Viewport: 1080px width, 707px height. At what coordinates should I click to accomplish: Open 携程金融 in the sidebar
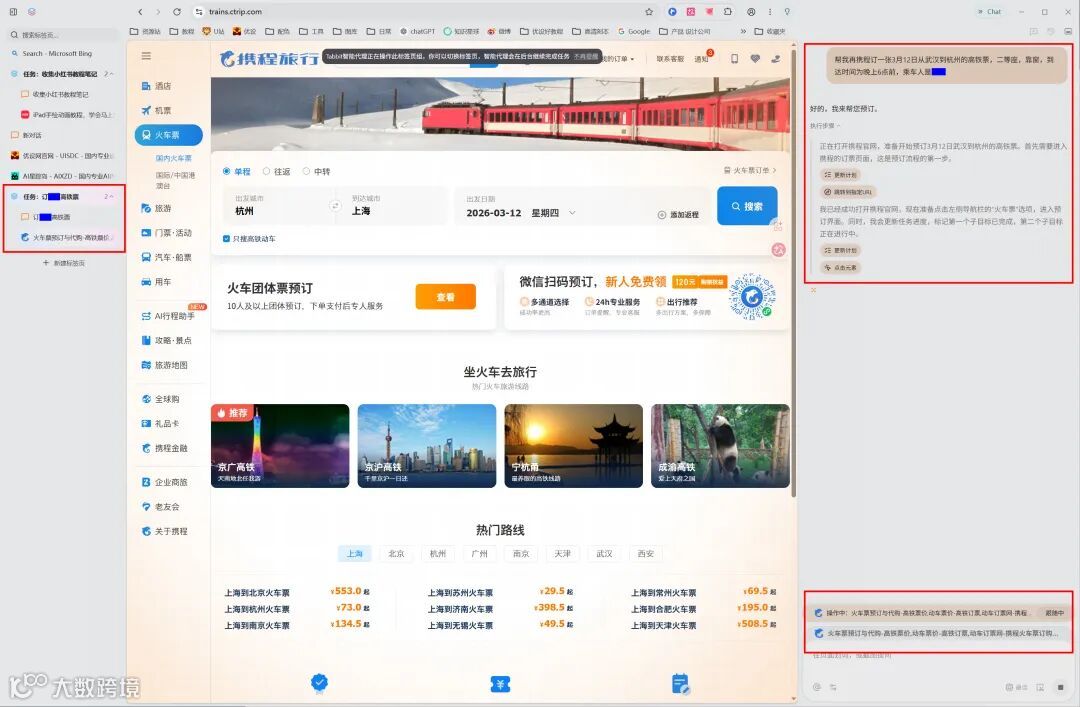click(164, 448)
